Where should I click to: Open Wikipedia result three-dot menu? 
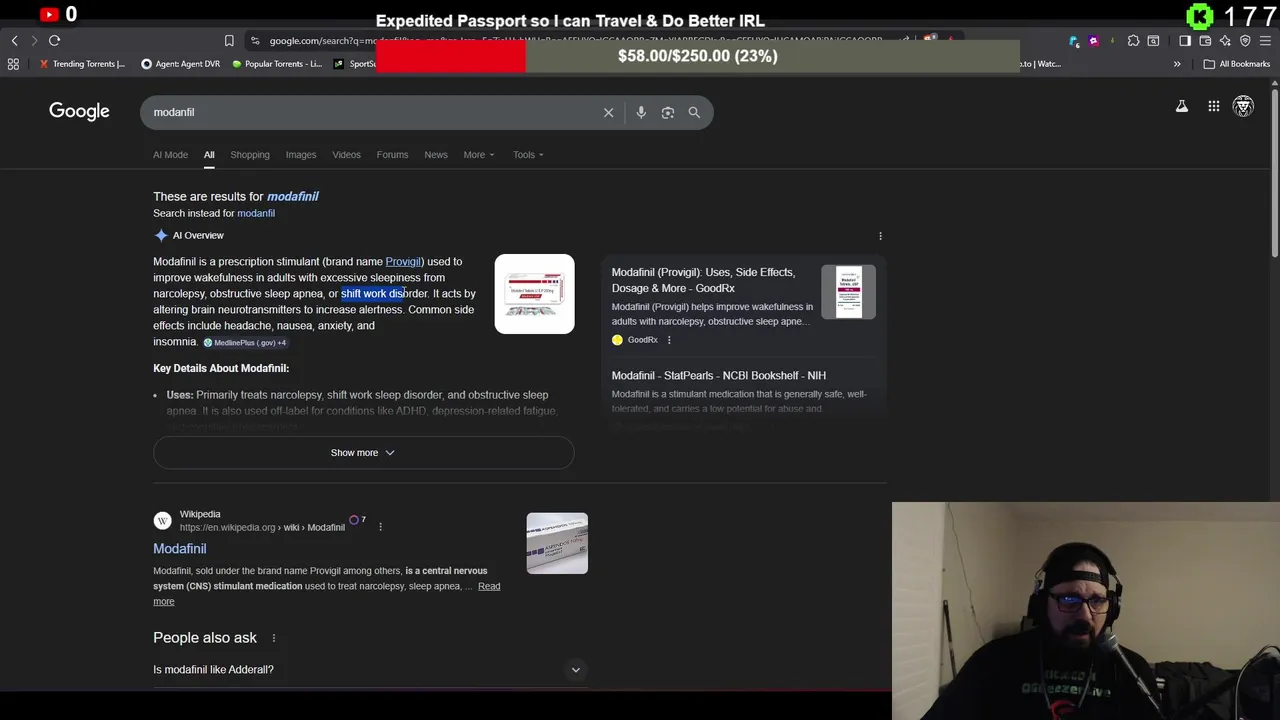380,527
